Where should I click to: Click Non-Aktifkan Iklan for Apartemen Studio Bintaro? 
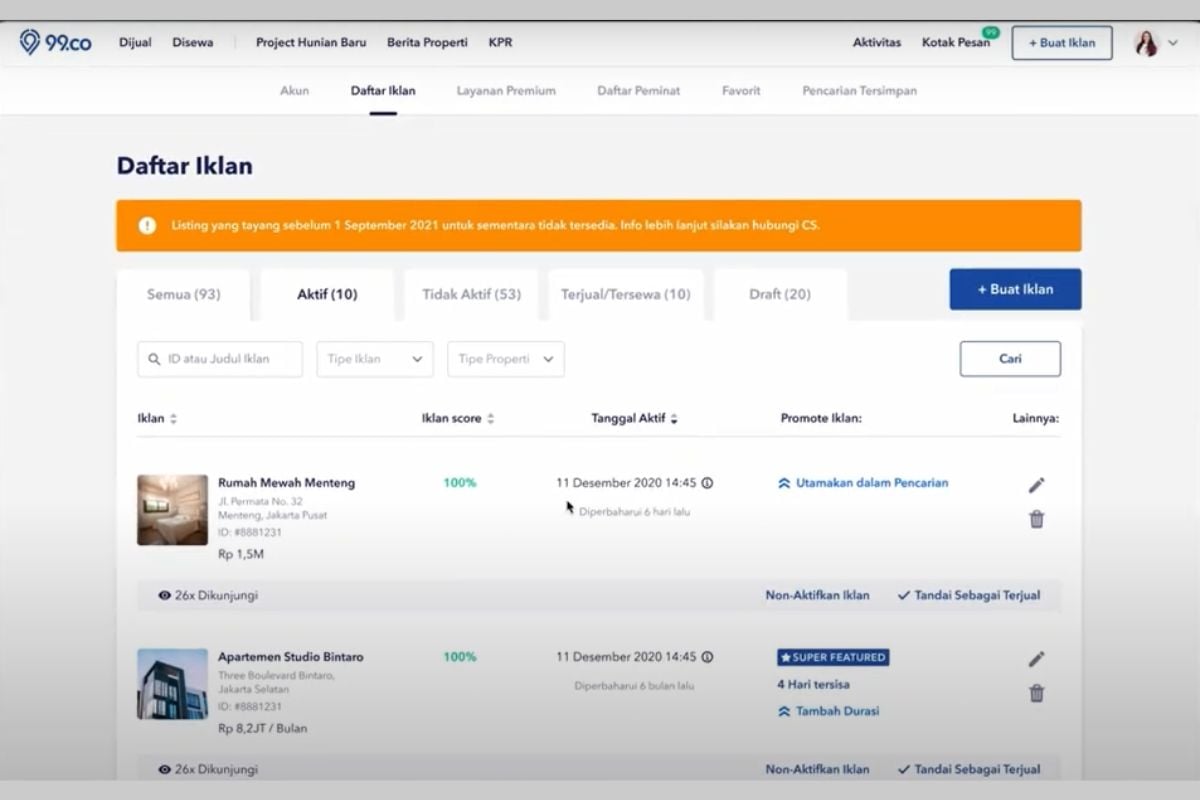click(817, 769)
